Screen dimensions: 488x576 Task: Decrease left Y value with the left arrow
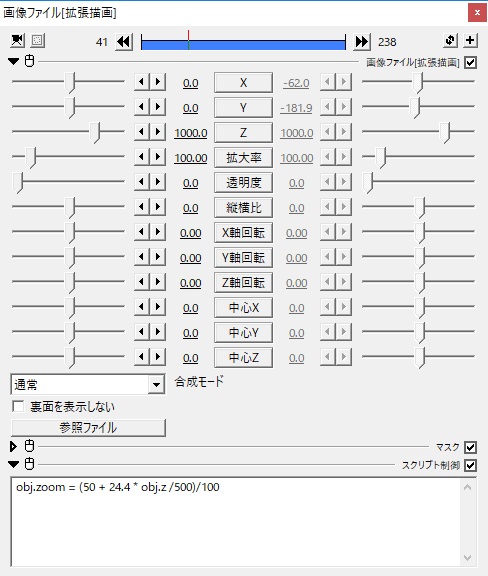[142, 107]
